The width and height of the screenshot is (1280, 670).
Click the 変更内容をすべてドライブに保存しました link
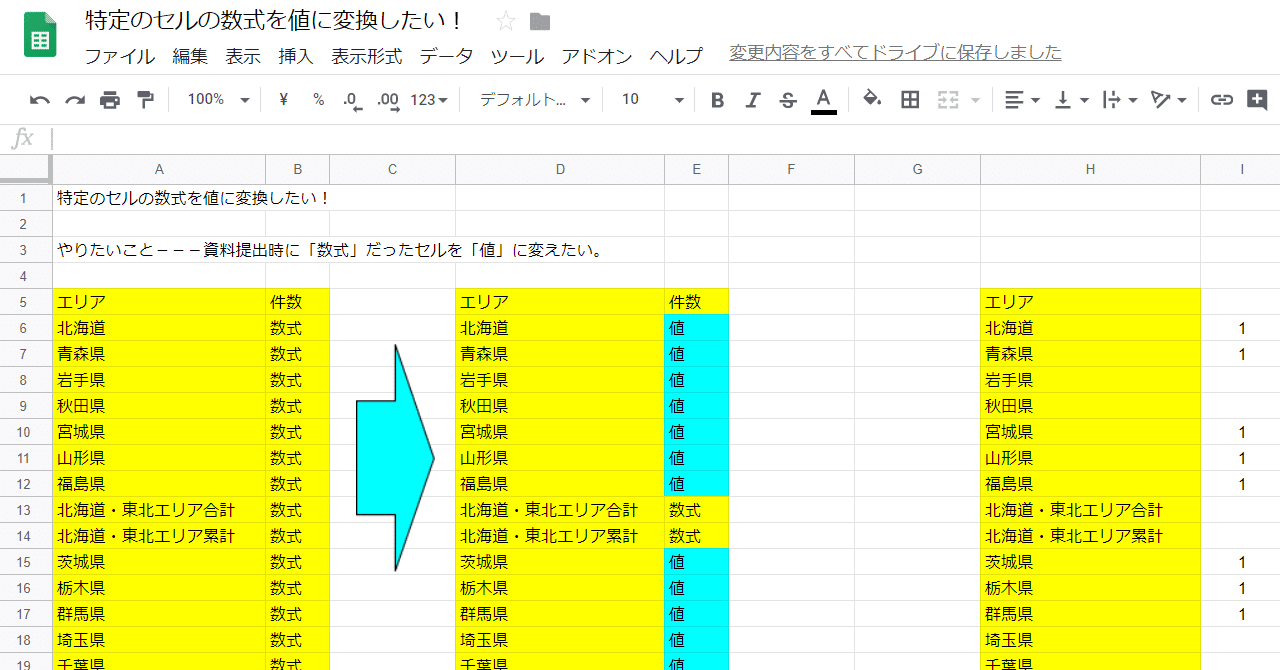pyautogui.click(x=895, y=53)
